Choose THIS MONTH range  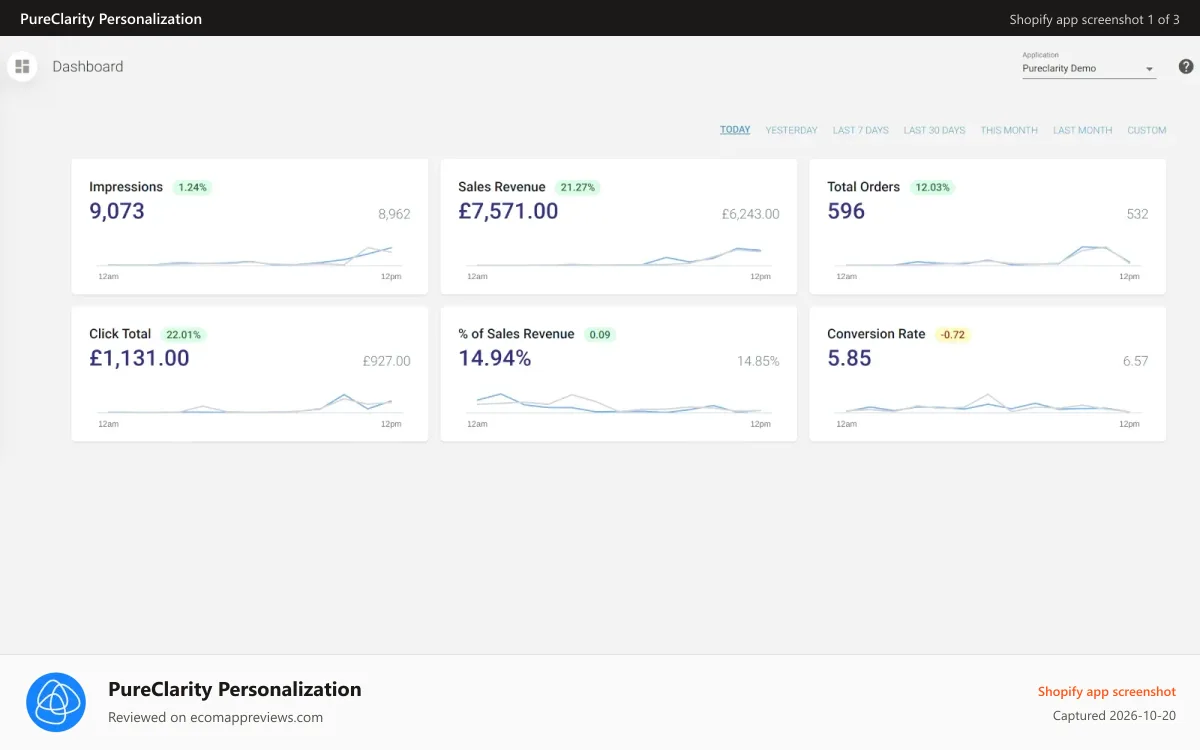point(1009,130)
